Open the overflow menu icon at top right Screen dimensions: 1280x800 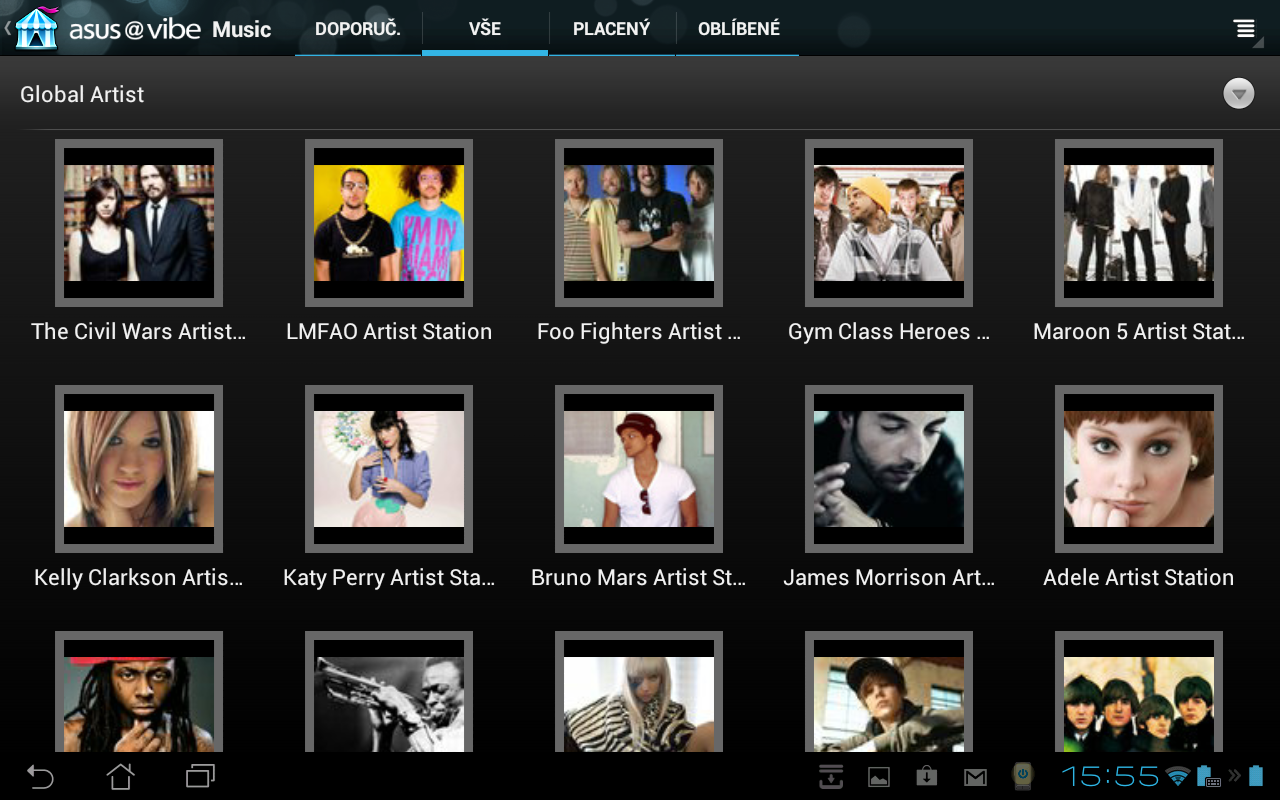coord(1244,28)
